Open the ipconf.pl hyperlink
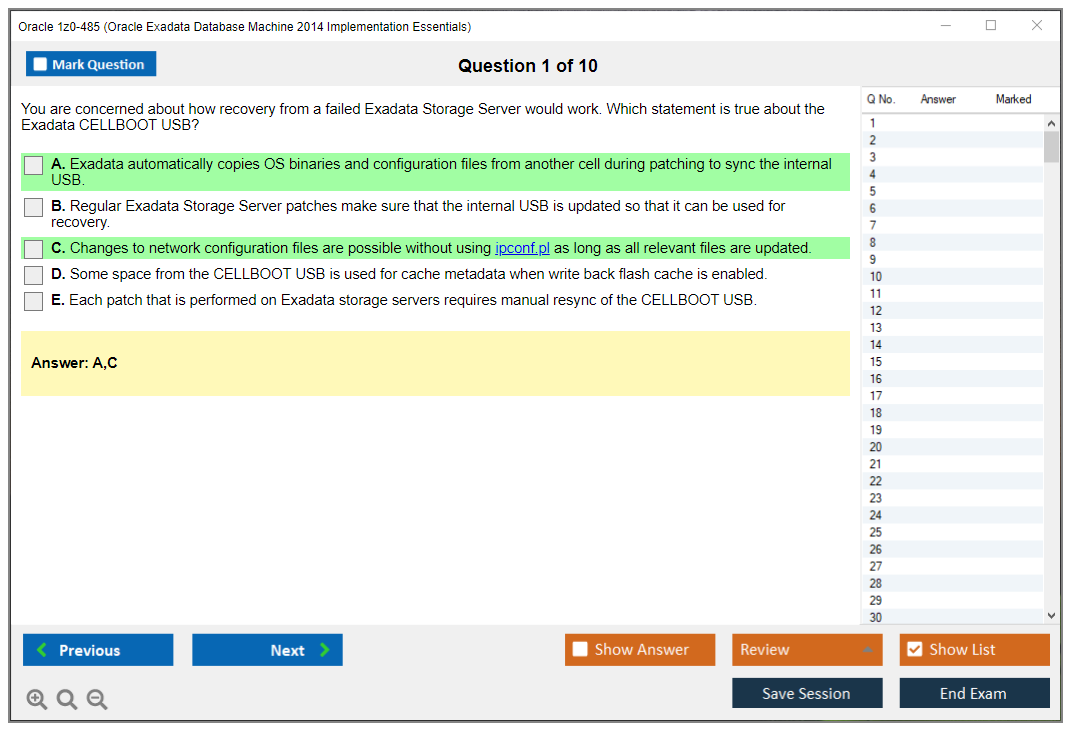The image size is (1075, 735). 522,248
